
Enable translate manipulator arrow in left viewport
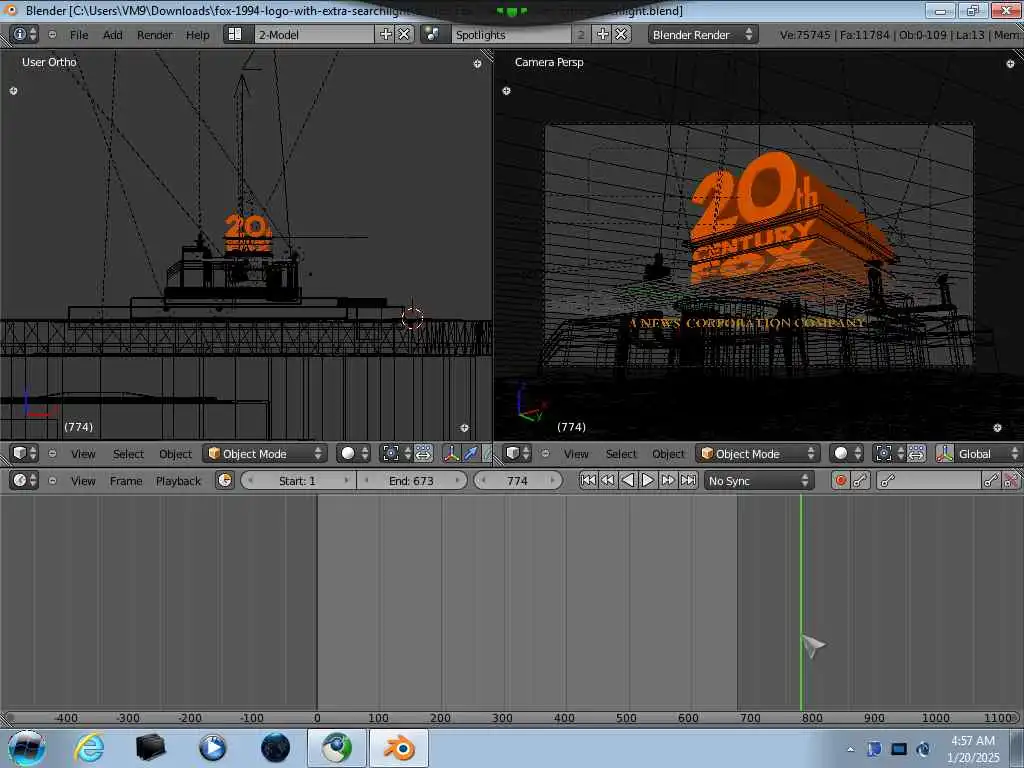pos(470,453)
